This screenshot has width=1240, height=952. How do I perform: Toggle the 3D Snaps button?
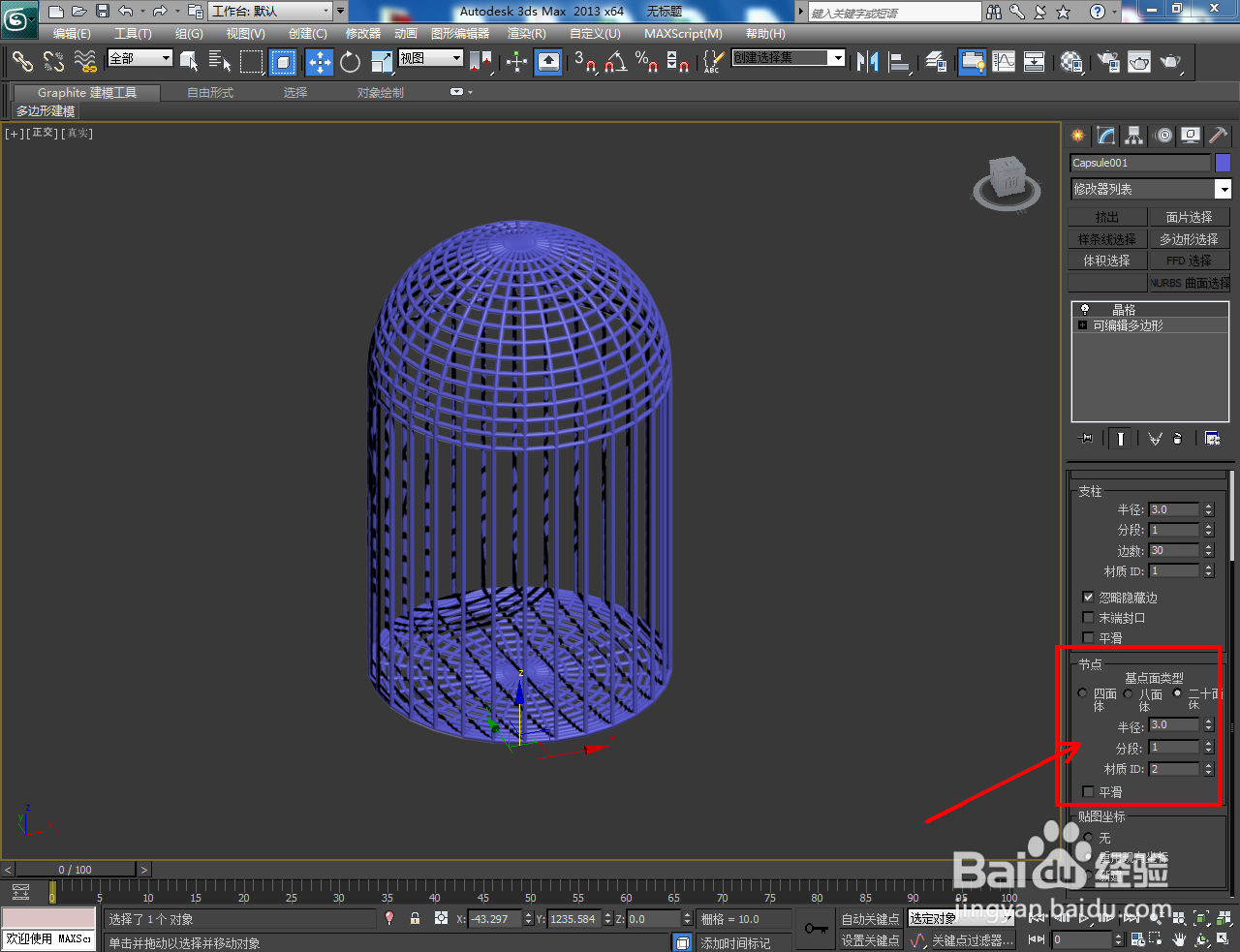[x=584, y=62]
